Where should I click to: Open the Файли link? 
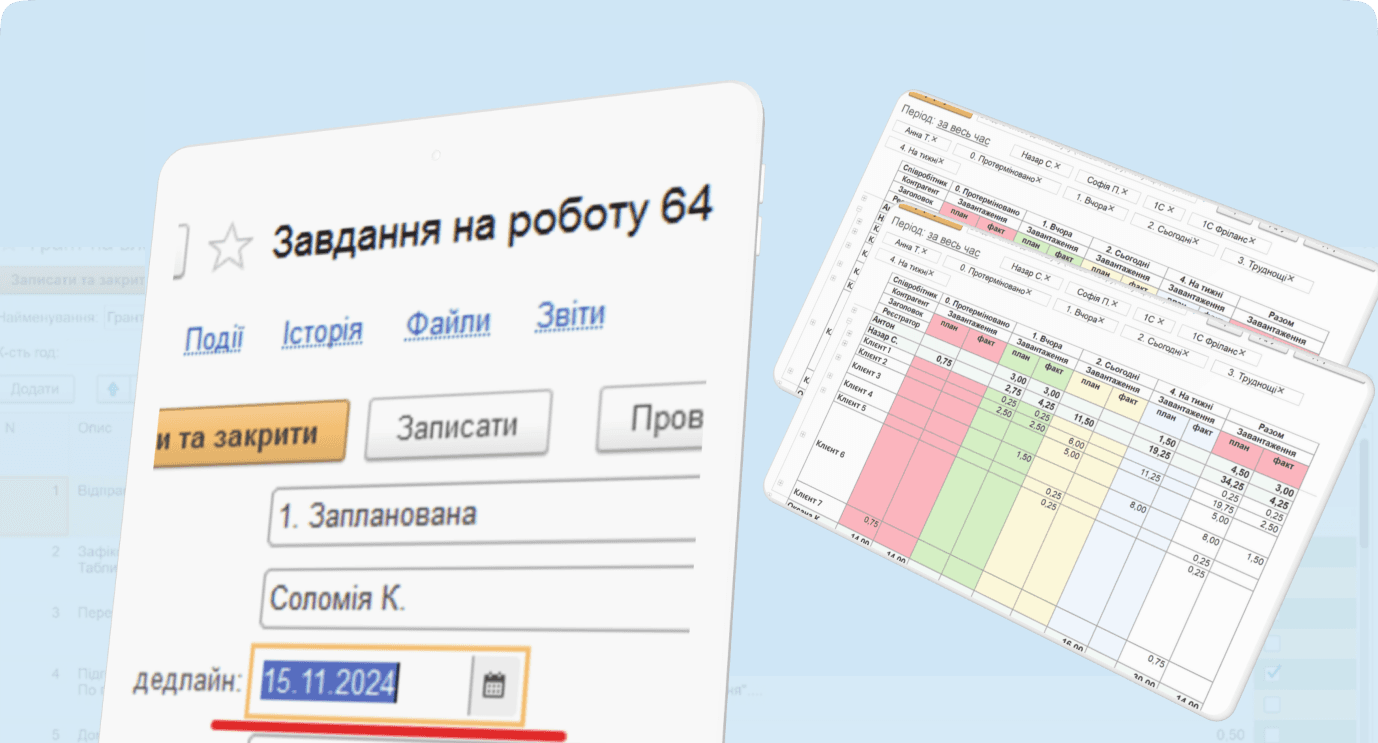[448, 322]
